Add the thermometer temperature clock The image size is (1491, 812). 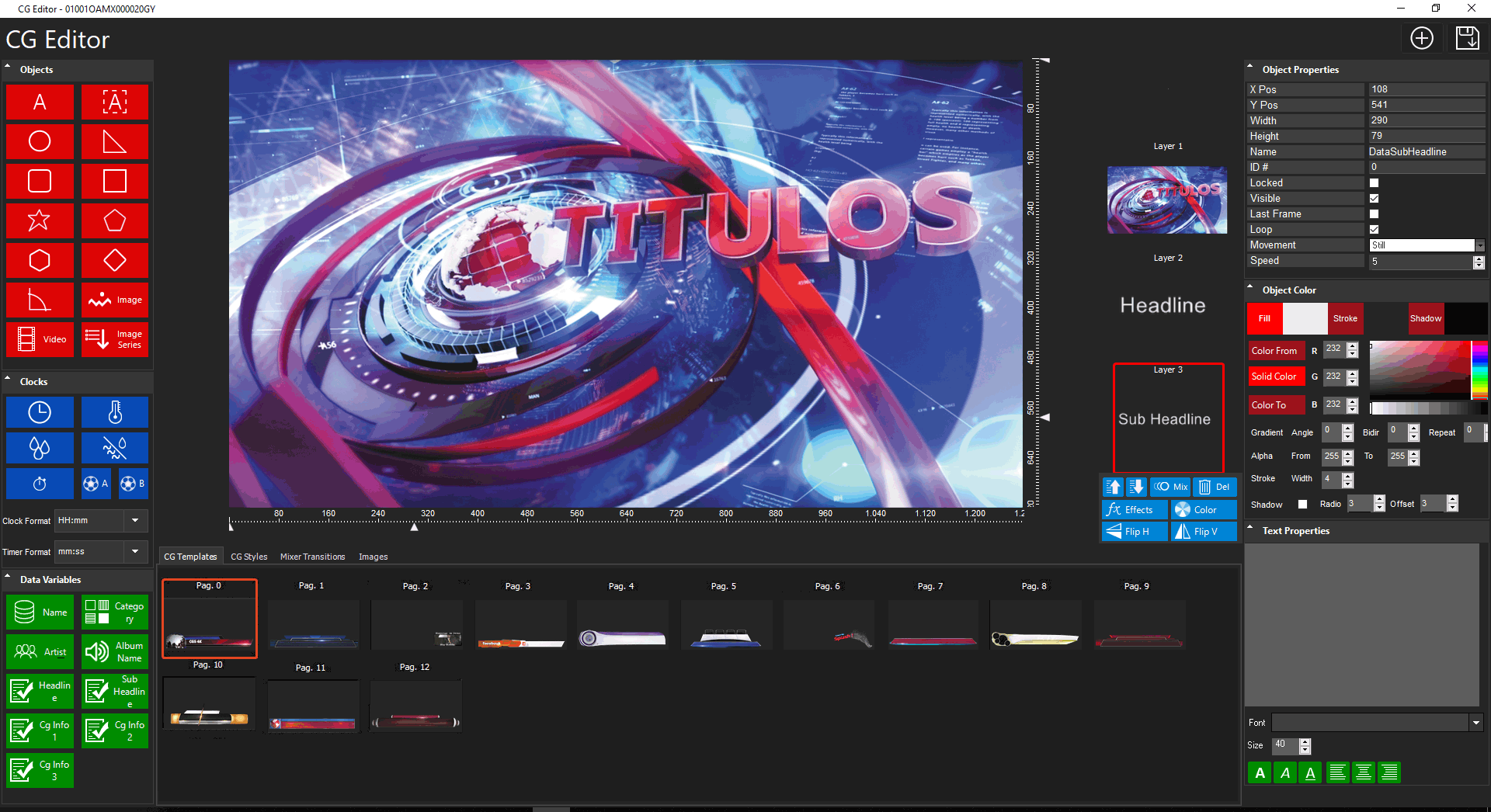[115, 412]
